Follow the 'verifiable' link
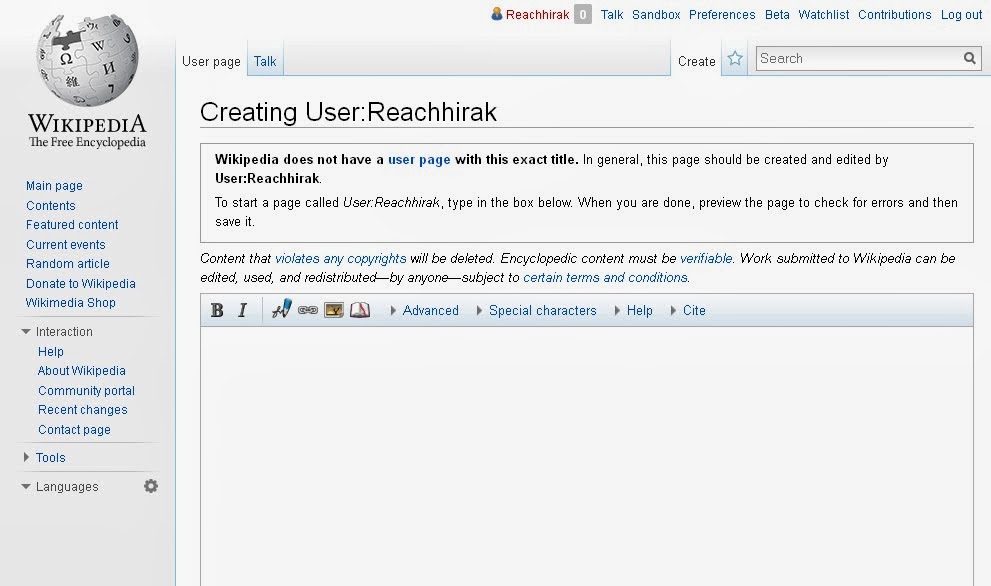991x586 pixels. [x=706, y=259]
